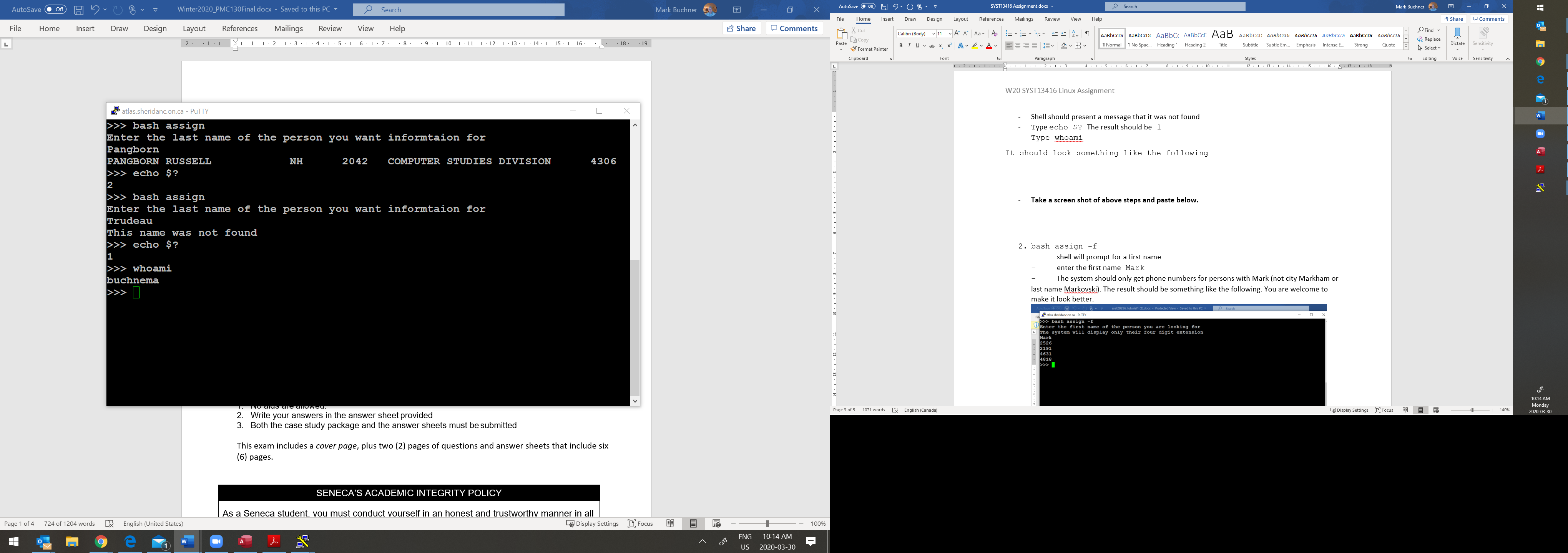The image size is (1568, 553).
Task: Click the show paragraph marks icon
Action: [1087, 33]
